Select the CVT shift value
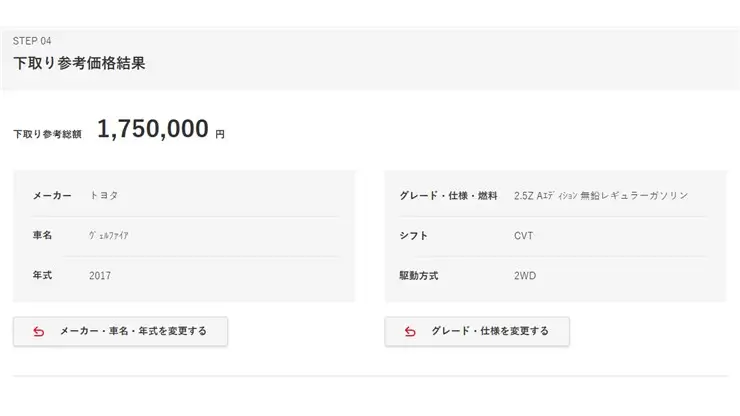Viewport: 740px width, 416px height. [x=523, y=236]
